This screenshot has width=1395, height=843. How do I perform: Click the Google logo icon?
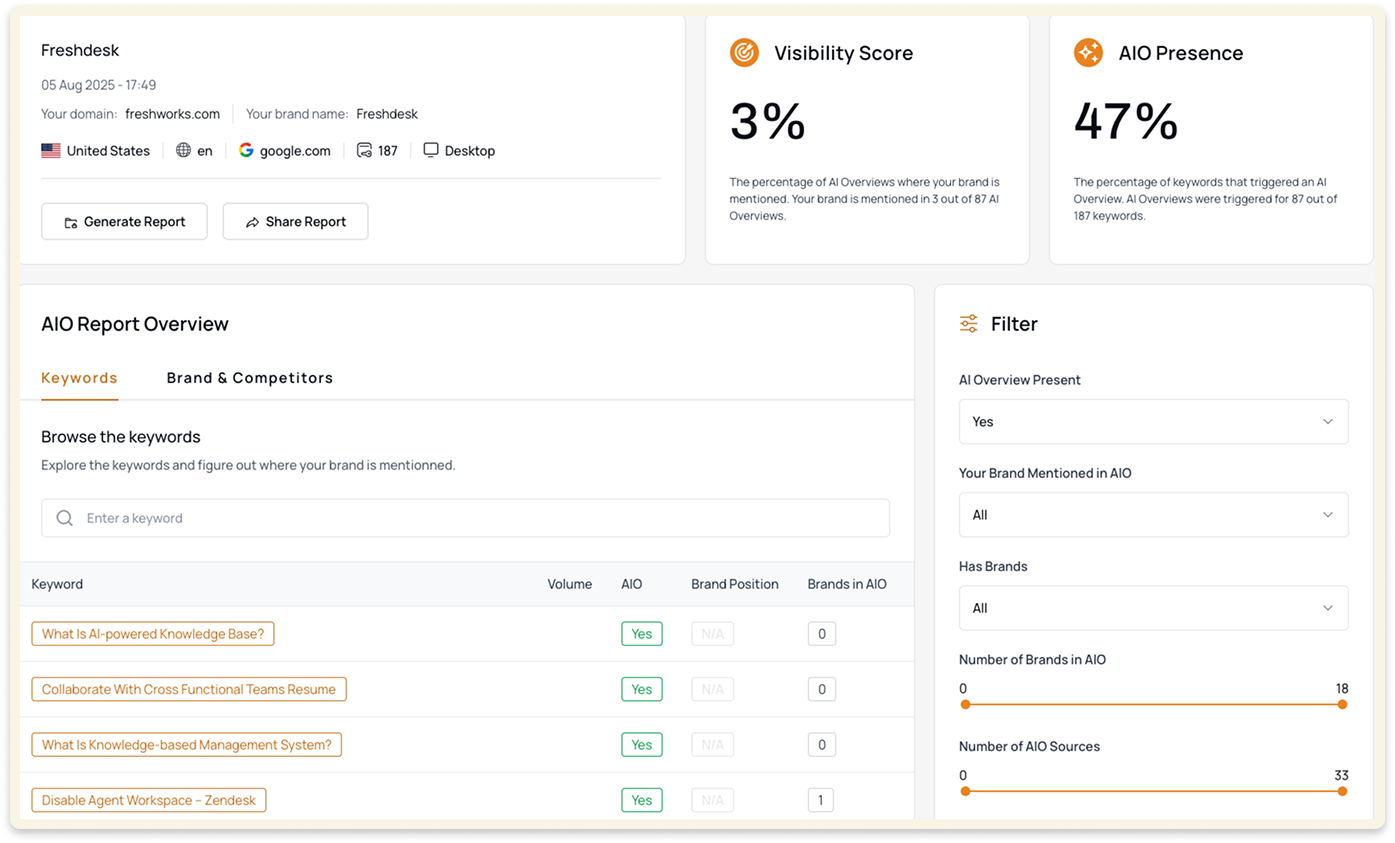pyautogui.click(x=246, y=151)
